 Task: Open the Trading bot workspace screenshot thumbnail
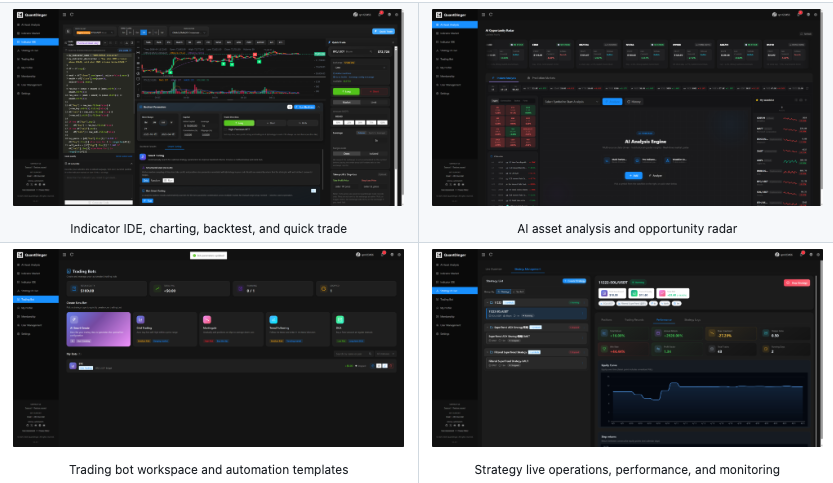(x=208, y=348)
